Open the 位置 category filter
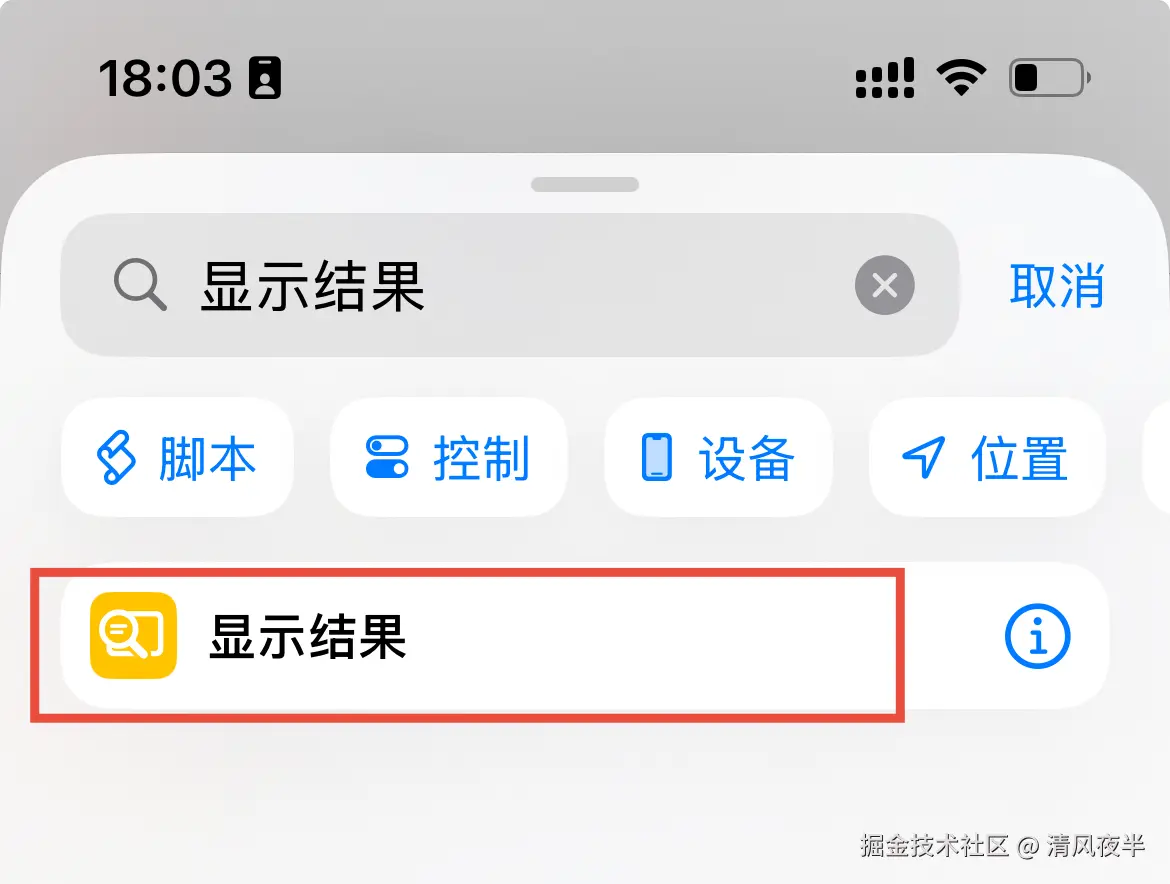Screen dimensions: 1170x884 (x=987, y=457)
